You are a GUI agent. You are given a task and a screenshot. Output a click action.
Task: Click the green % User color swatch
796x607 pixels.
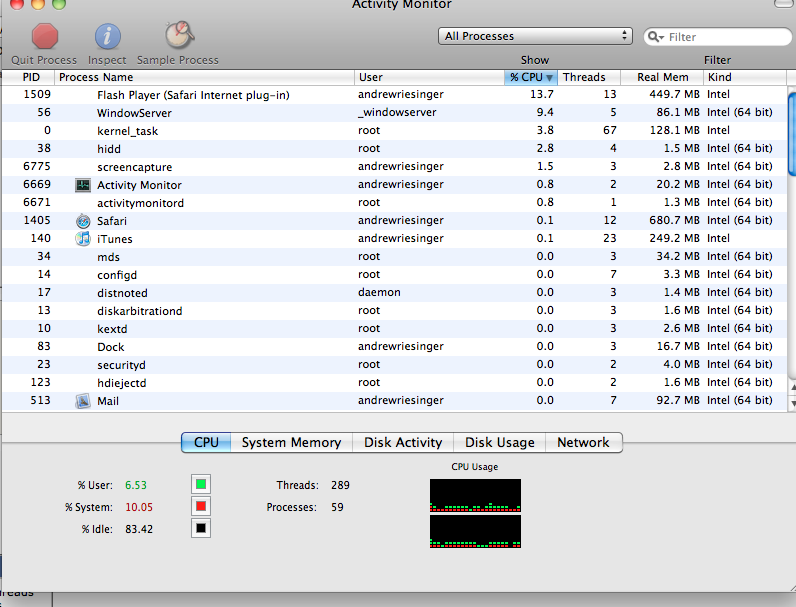[201, 484]
